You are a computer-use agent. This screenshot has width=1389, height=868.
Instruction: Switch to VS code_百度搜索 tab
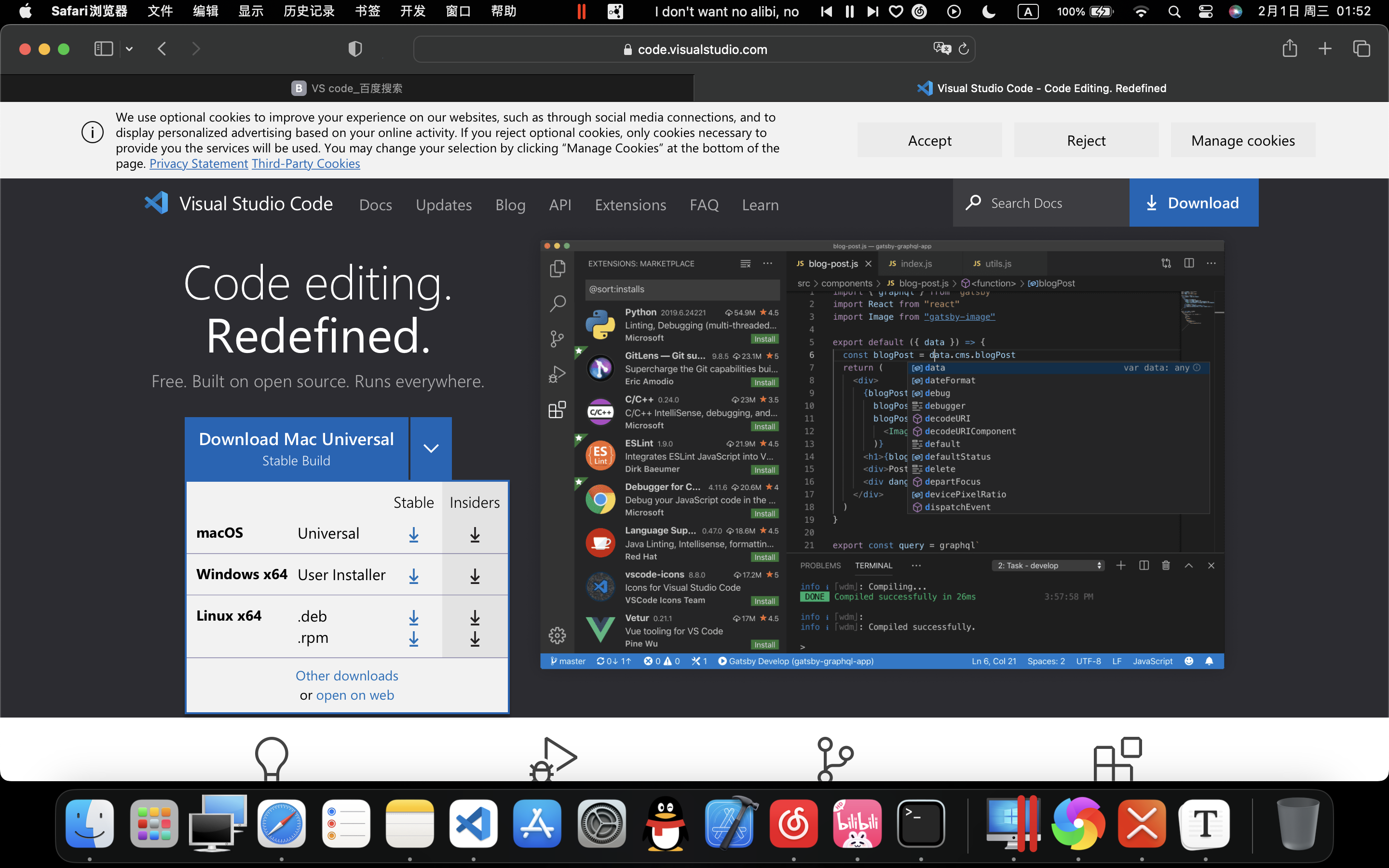coord(347,88)
